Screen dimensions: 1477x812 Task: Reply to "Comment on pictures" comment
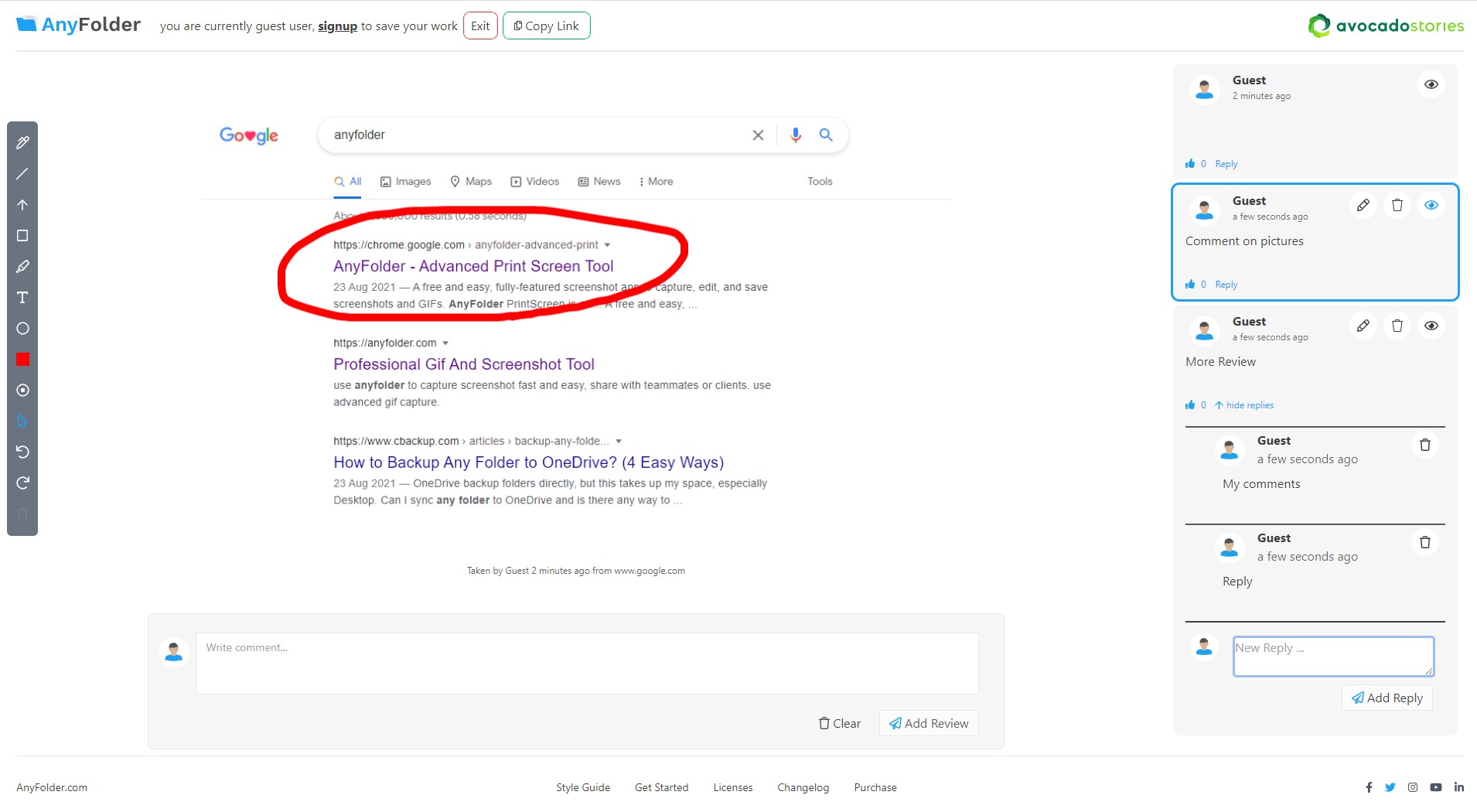1226,285
